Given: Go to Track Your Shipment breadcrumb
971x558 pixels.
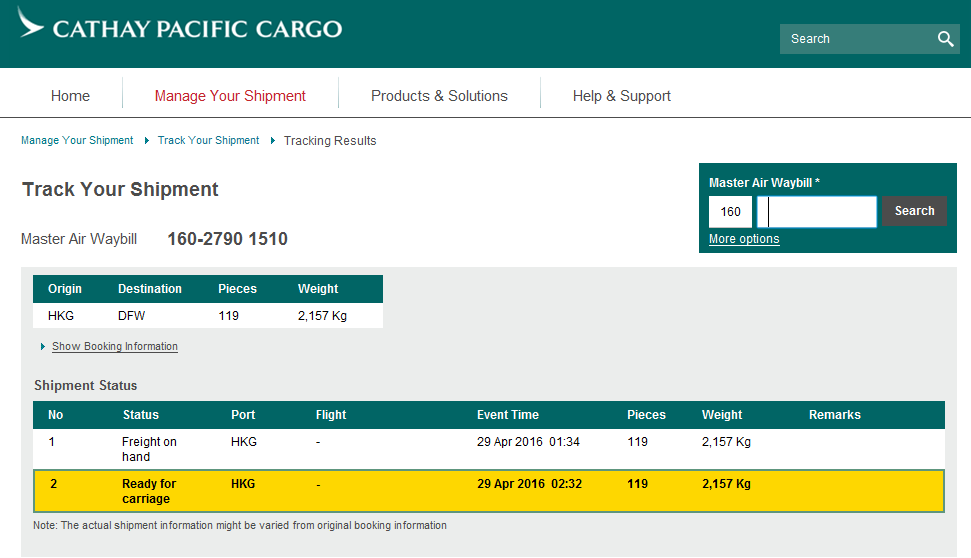Looking at the screenshot, I should (208, 141).
